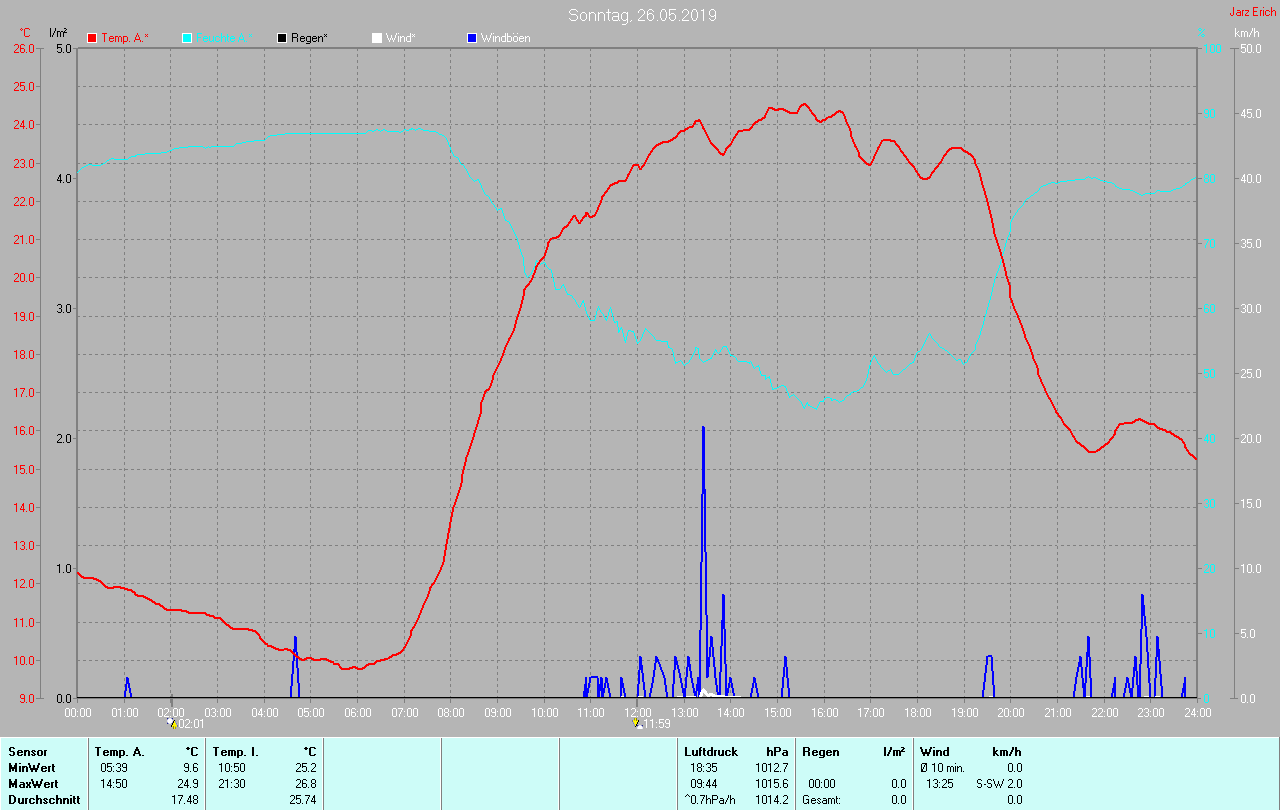The image size is (1280, 810).
Task: Click the 'Sensor' header in the table
Action: tap(27, 752)
